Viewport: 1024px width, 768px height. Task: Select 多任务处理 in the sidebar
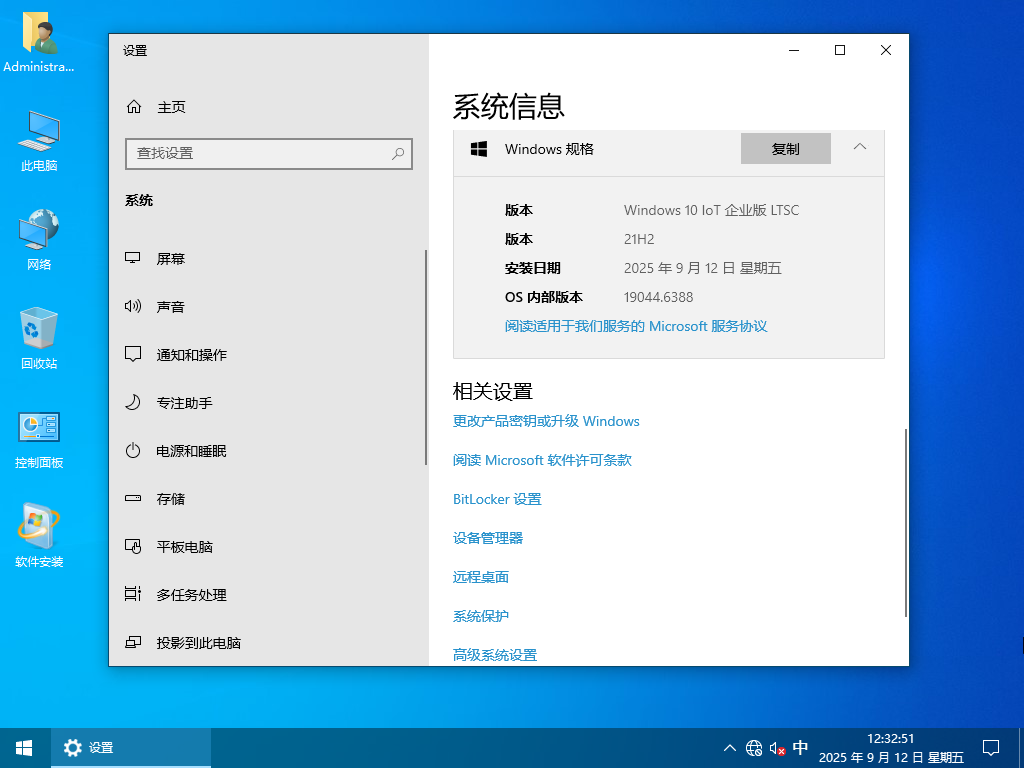tap(268, 595)
